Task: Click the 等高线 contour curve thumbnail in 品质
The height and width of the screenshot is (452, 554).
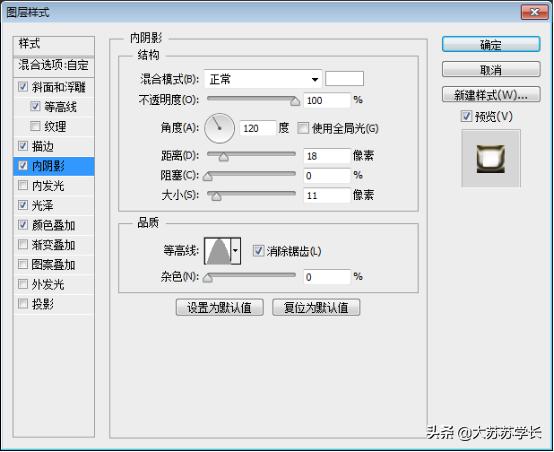Action: coord(218,251)
